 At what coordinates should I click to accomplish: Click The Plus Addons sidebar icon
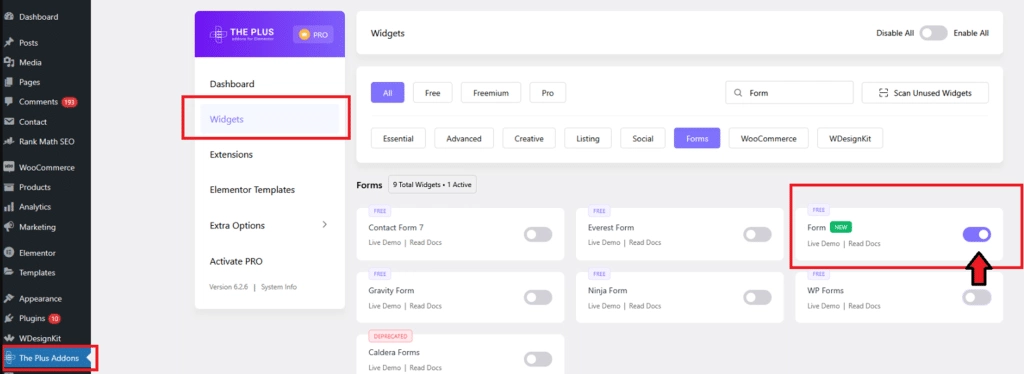(x=9, y=358)
